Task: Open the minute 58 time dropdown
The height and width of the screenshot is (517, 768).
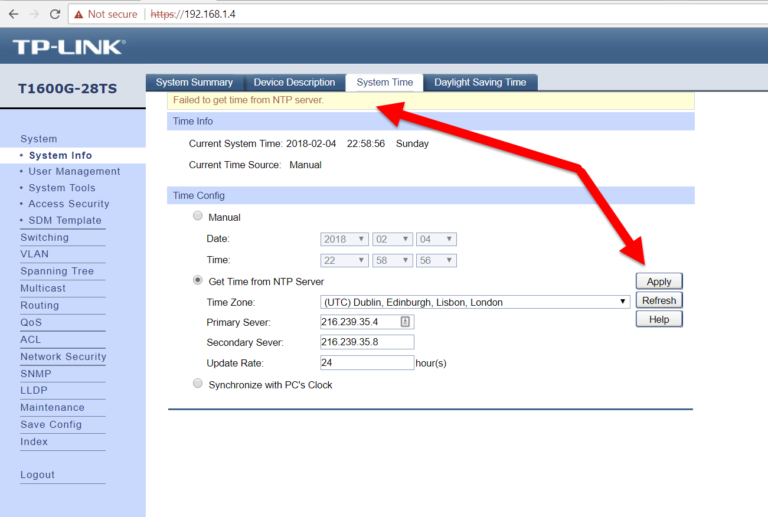Action: coord(392,260)
